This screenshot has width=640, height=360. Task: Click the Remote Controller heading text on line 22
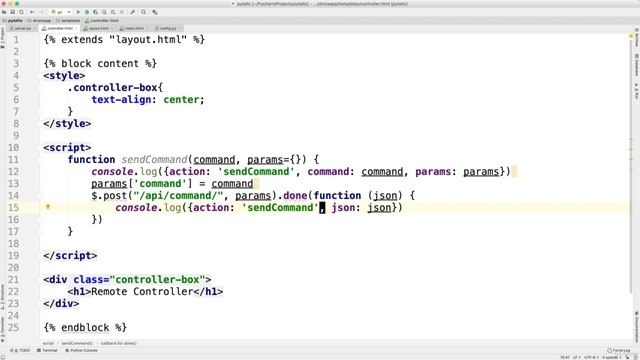142,291
